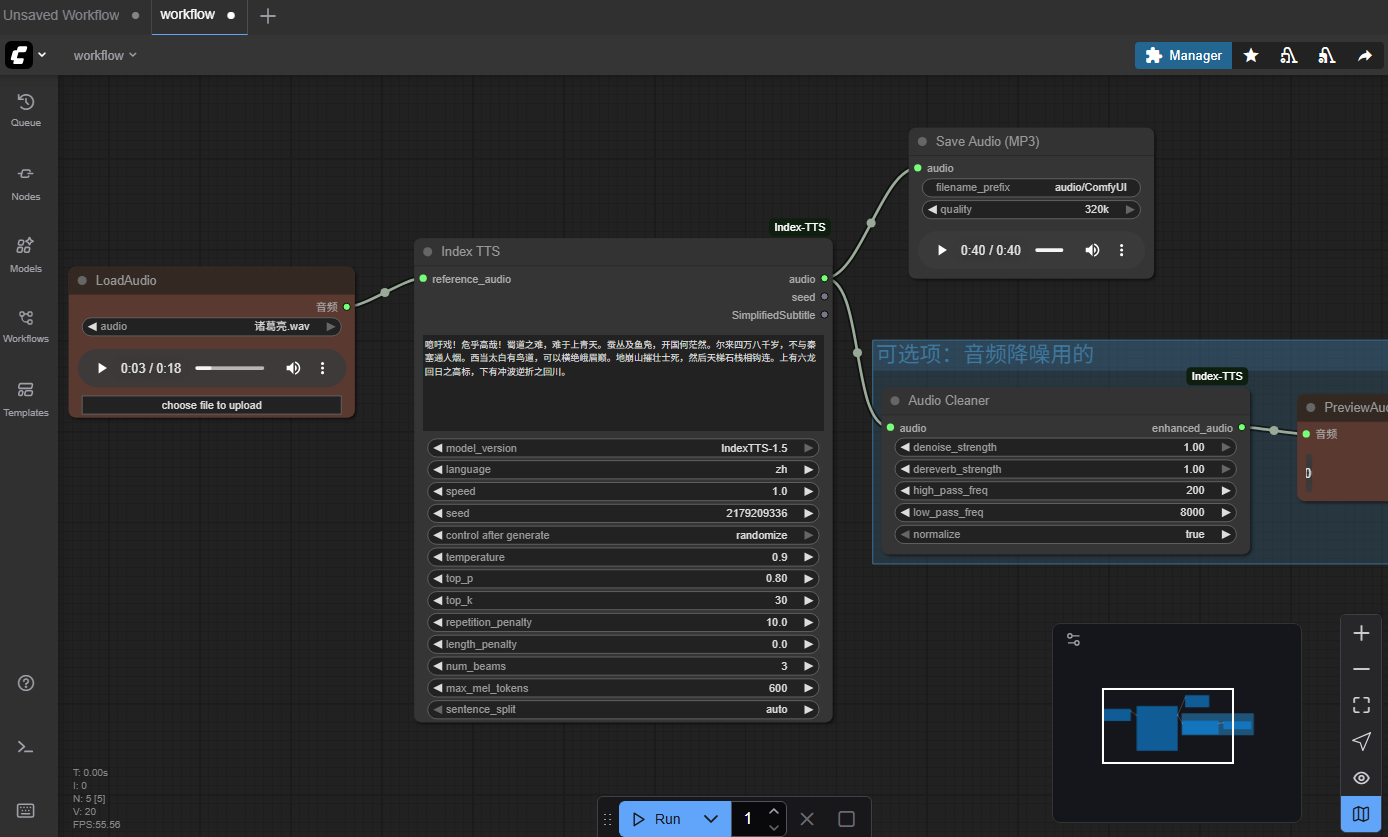Toggle the minimap button
1388x837 pixels.
[1361, 814]
